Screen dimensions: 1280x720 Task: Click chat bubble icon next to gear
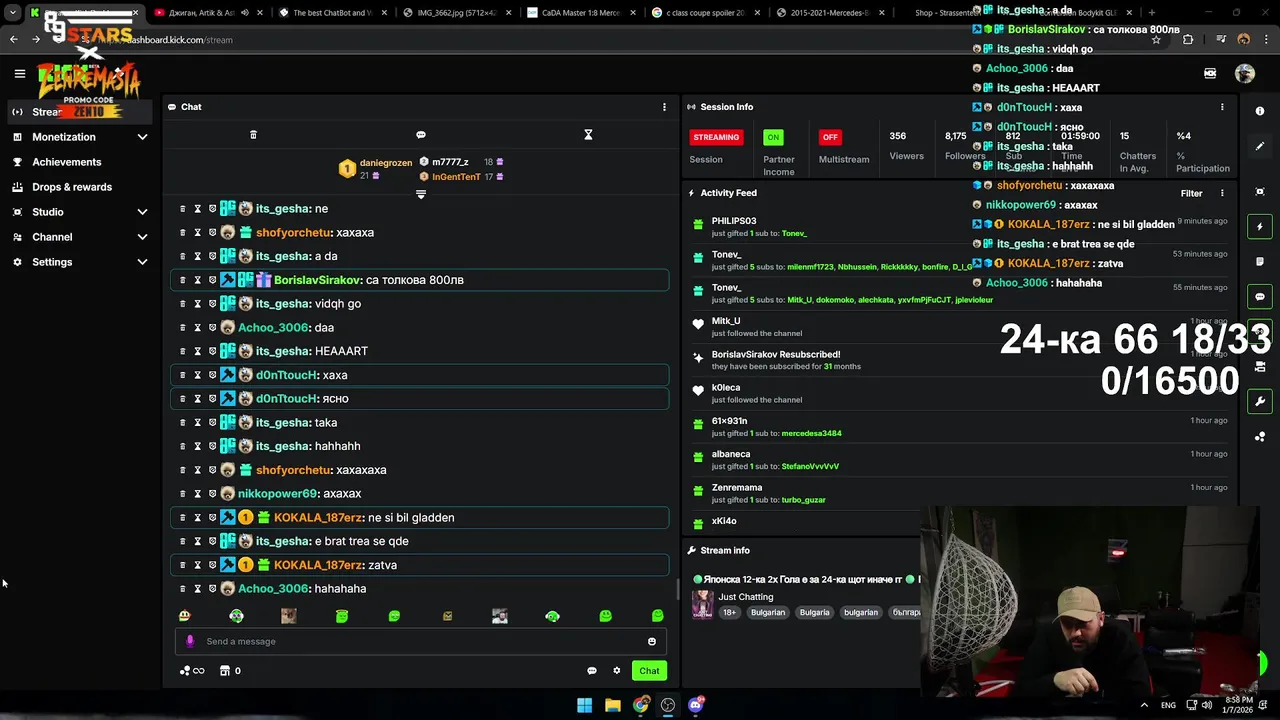pos(592,671)
